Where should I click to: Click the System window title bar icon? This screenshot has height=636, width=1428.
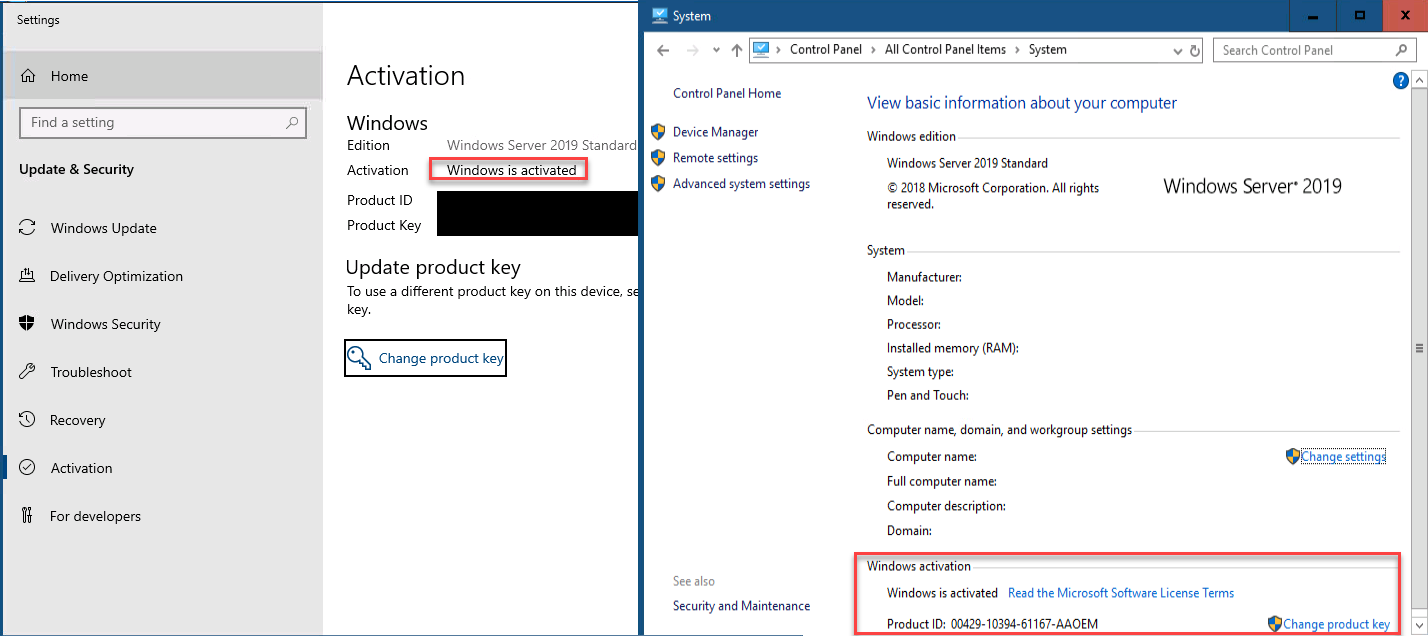pos(660,15)
